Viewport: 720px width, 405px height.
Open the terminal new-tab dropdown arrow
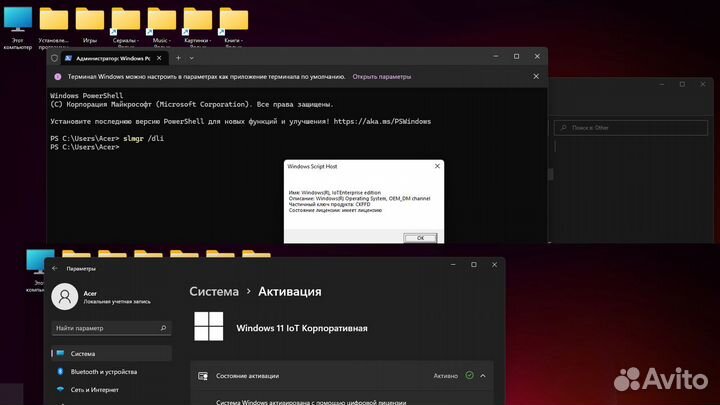pyautogui.click(x=191, y=58)
